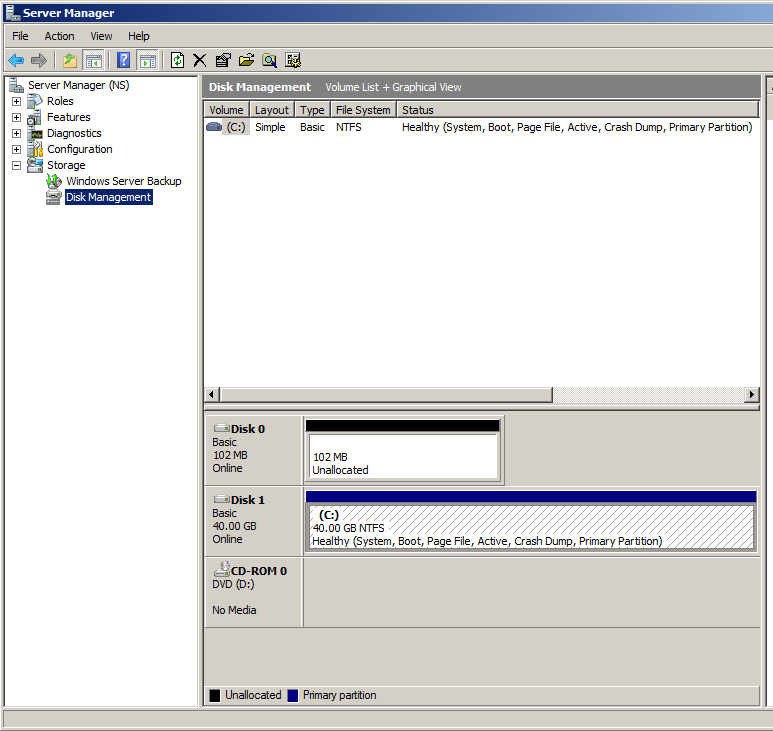Click the Disk 0 label panel

pos(253,451)
